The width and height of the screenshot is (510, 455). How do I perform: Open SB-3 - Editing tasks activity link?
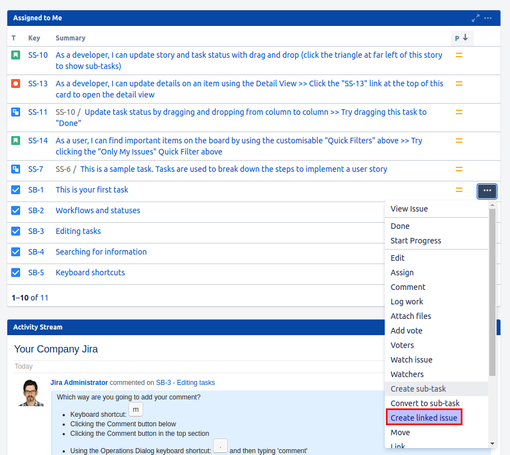tap(185, 383)
